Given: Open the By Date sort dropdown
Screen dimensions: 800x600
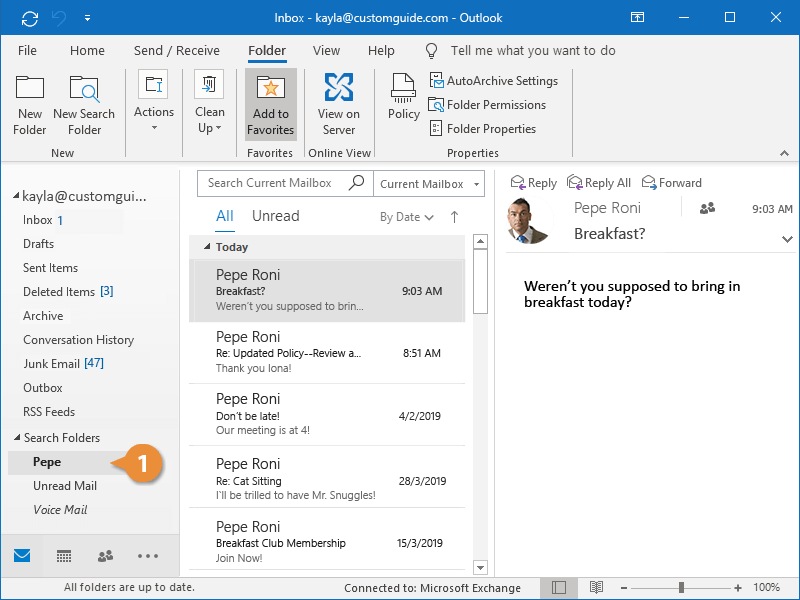Looking at the screenshot, I should tap(407, 217).
